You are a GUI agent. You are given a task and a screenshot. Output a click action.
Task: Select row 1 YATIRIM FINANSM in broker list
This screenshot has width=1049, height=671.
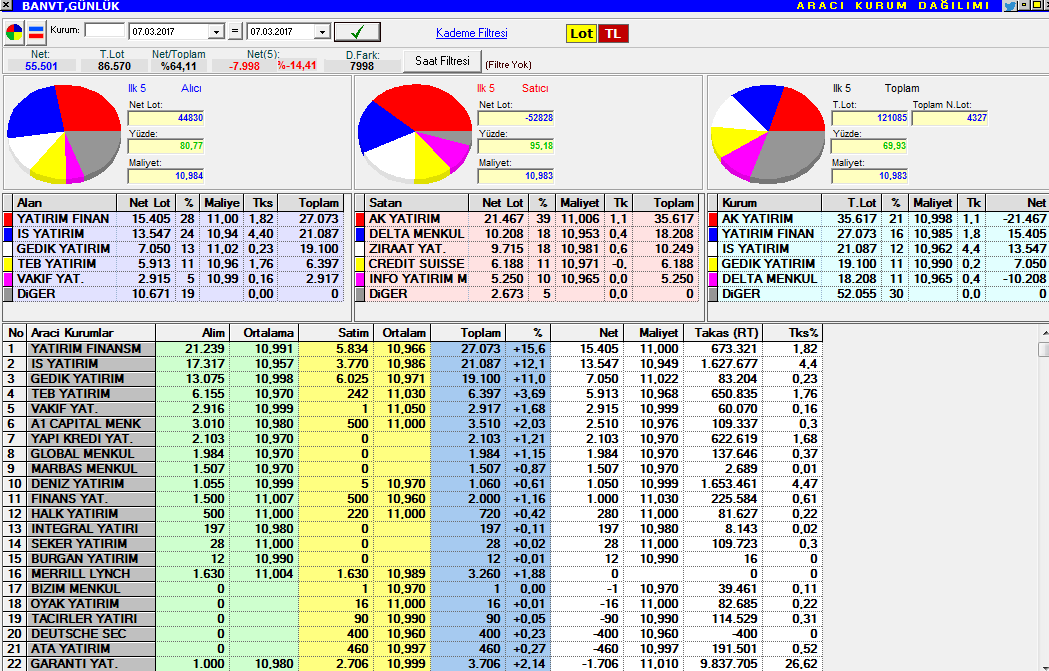pyautogui.click(x=413, y=349)
